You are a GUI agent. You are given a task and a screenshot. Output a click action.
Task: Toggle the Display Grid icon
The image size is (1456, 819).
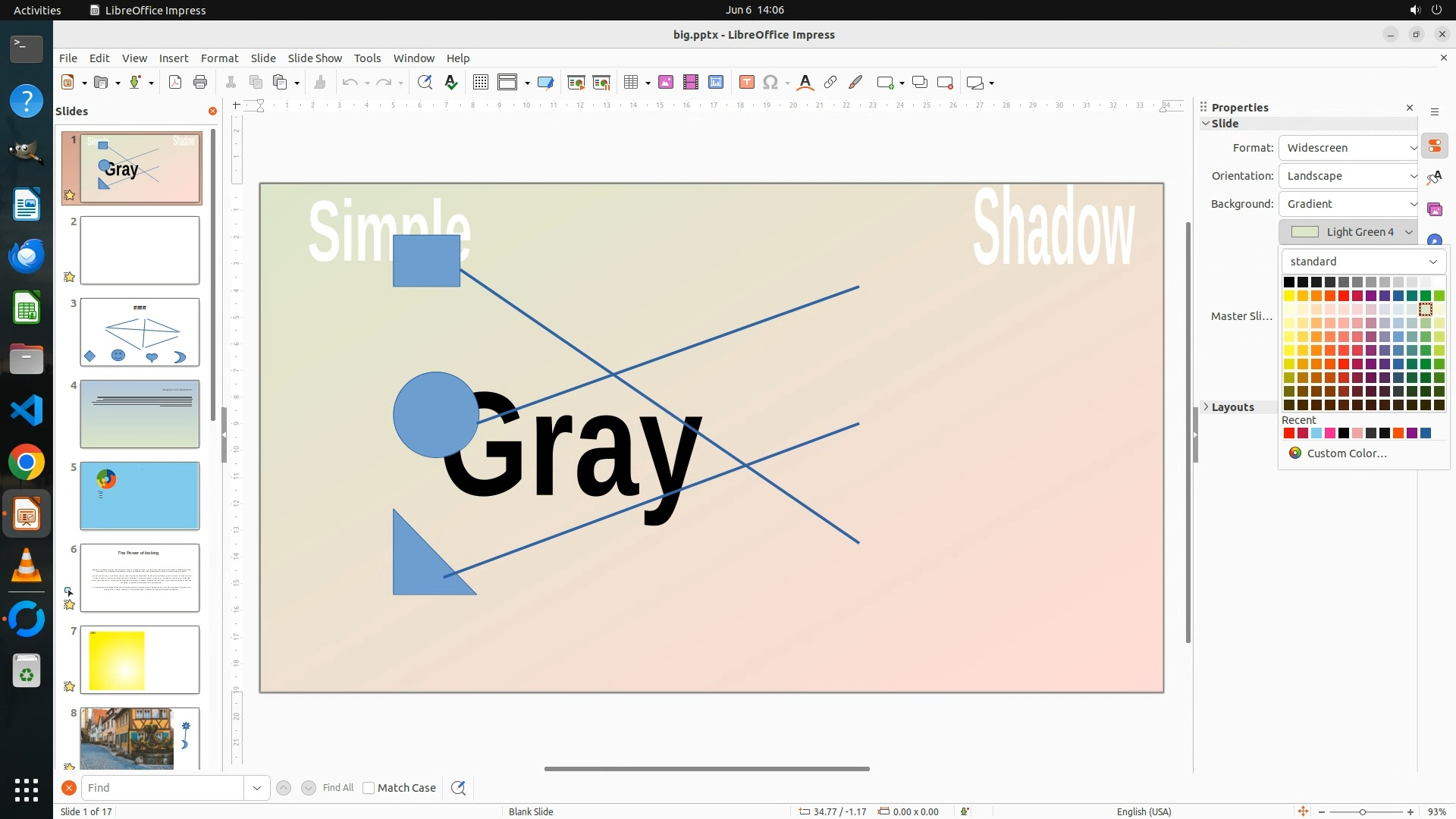tap(480, 83)
